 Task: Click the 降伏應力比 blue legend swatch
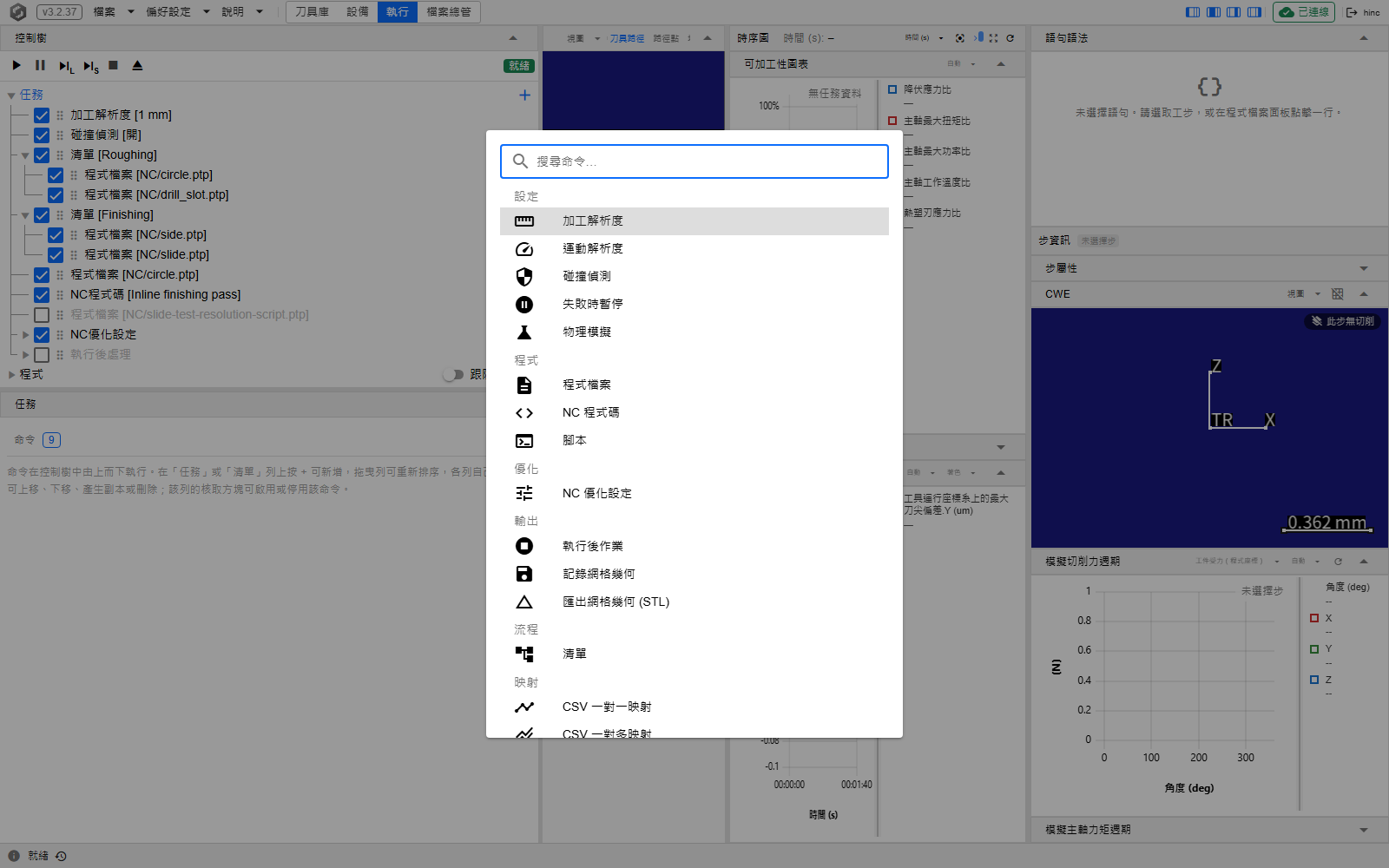point(892,89)
